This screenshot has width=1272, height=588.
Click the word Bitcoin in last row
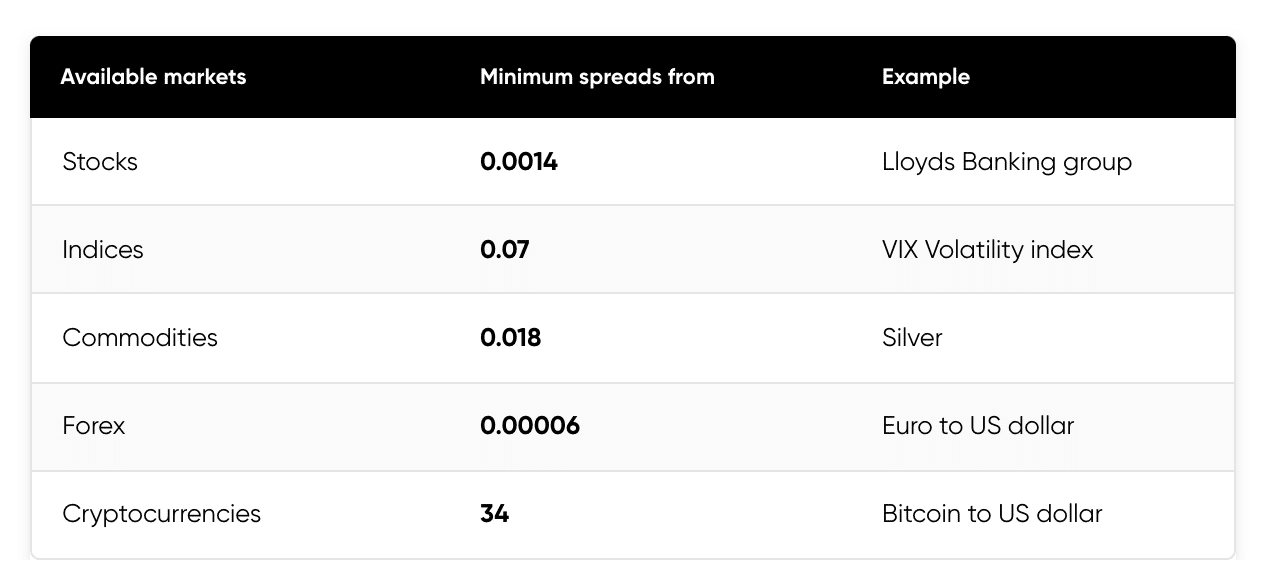click(x=922, y=514)
